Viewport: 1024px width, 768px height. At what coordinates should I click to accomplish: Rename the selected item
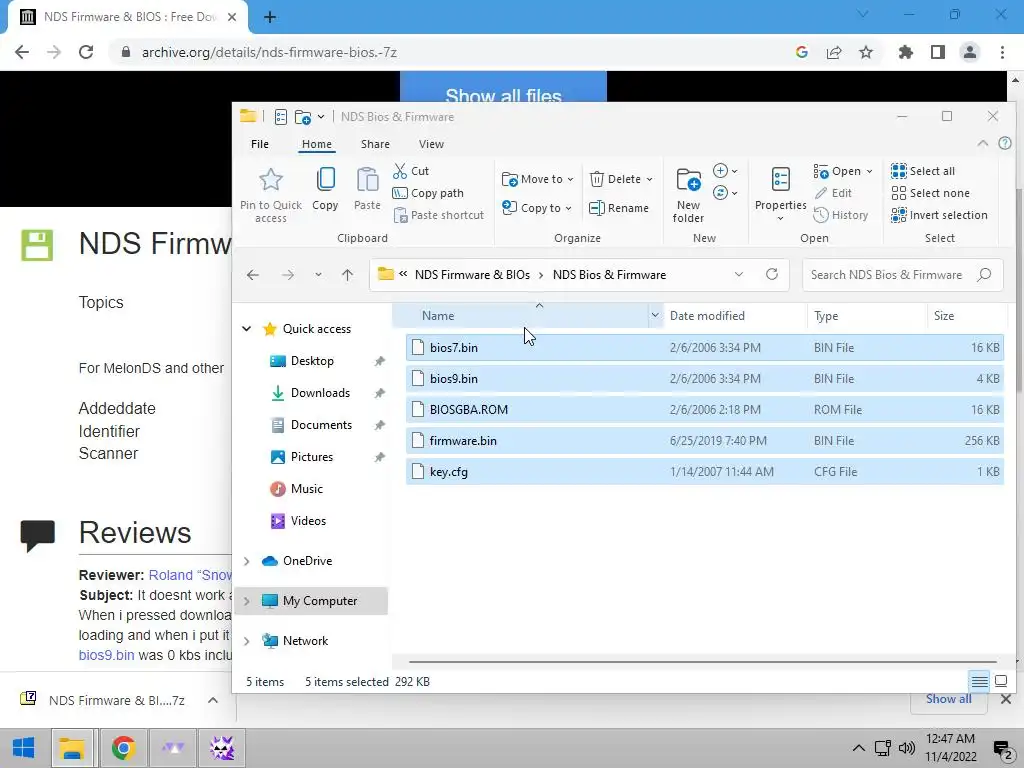[x=618, y=208]
